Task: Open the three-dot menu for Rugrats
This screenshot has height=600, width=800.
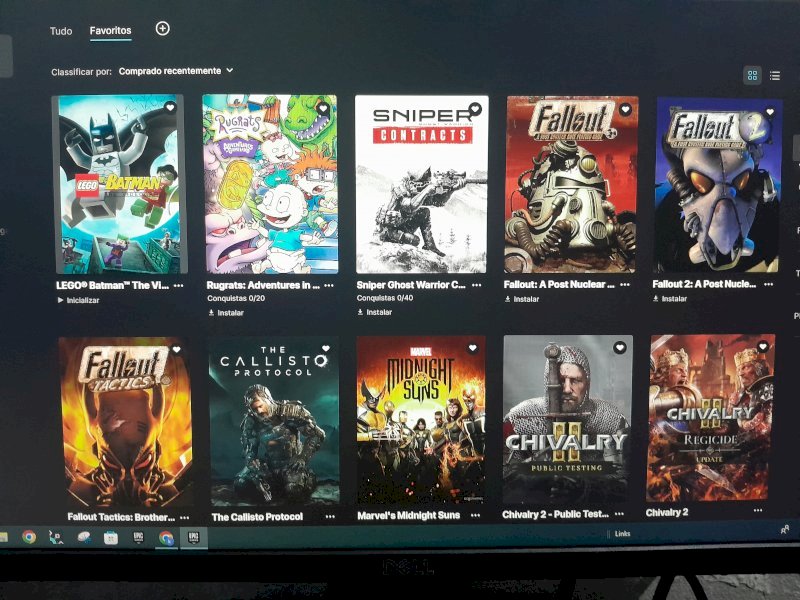Action: (x=329, y=285)
